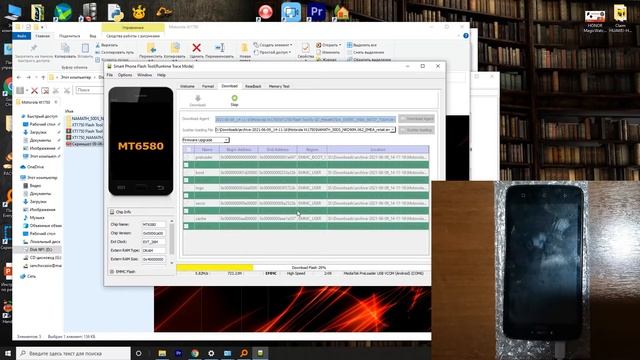
Task: Switch to the Readback tab
Action: (253, 86)
